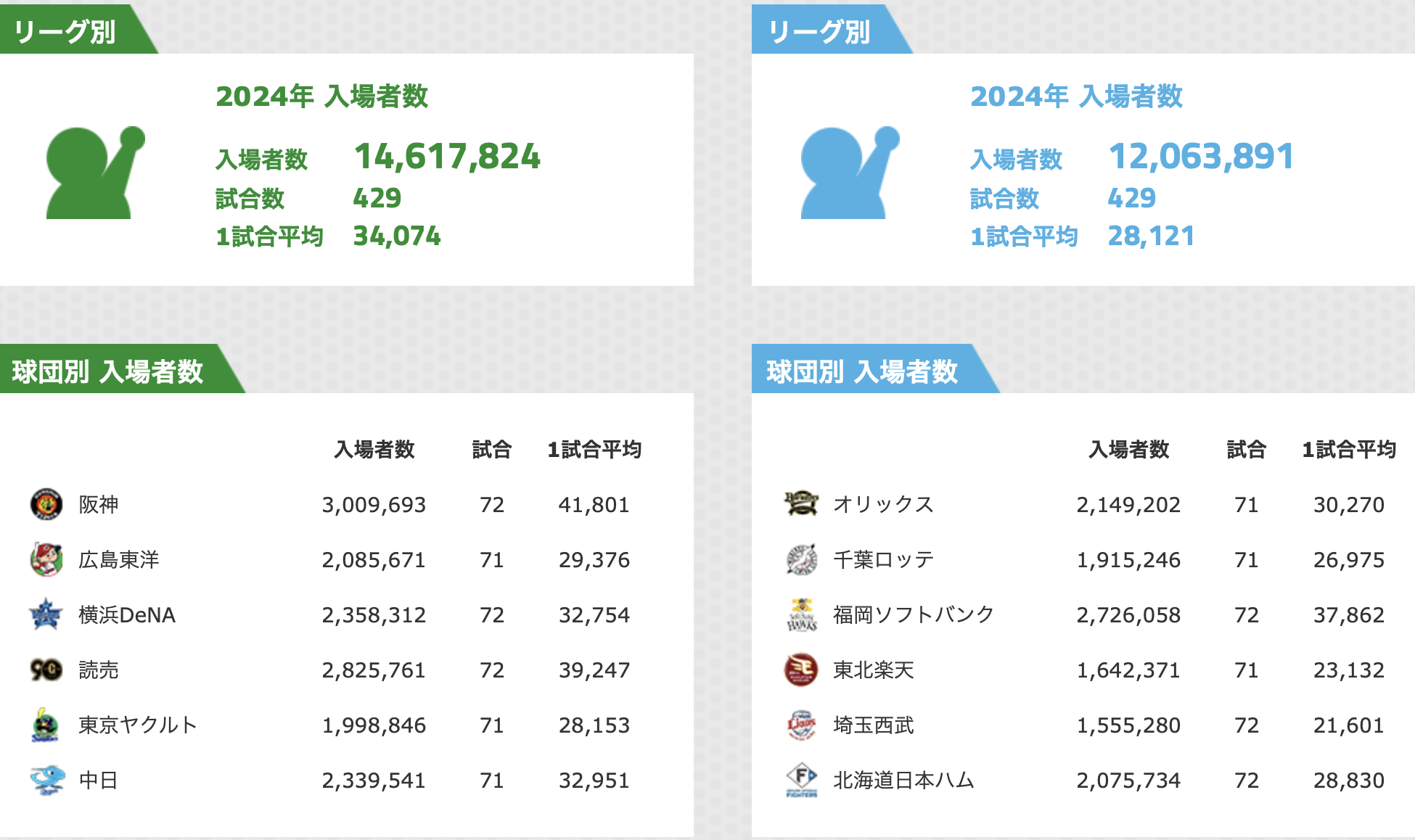Viewport: 1415px width, 840px height.
Task: Select the blue リーグ別 tab header
Action: [819, 31]
